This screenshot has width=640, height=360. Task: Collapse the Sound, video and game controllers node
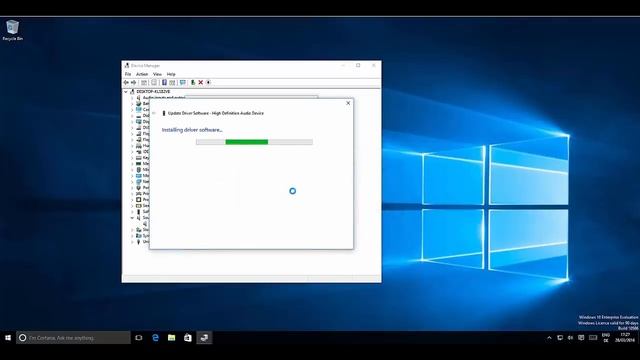point(132,218)
